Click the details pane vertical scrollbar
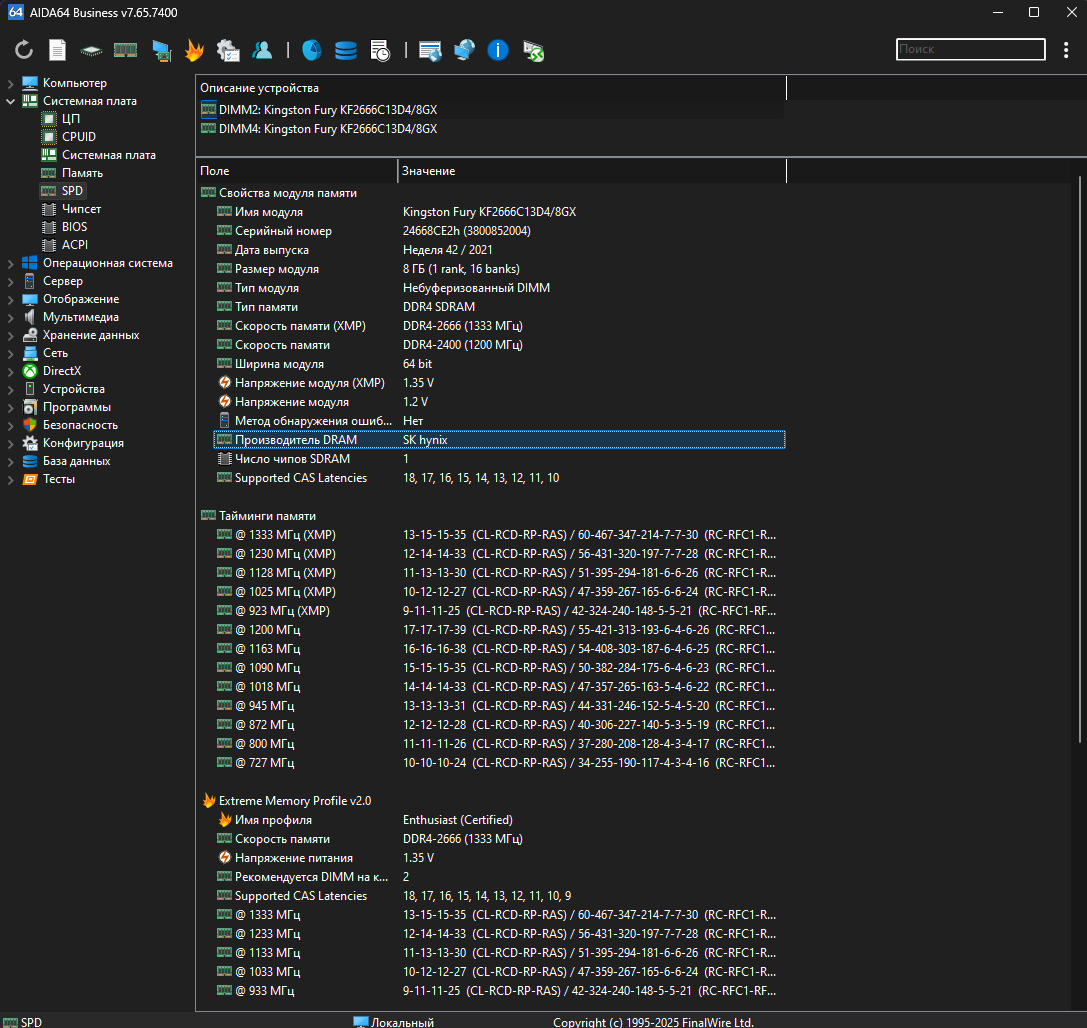 pos(1080,460)
